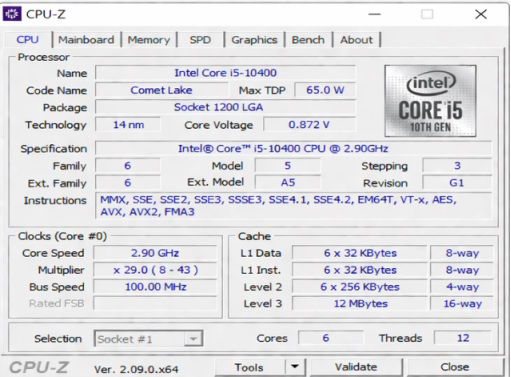Click the Level 3 16-way value
The width and height of the screenshot is (511, 377).
point(462,304)
